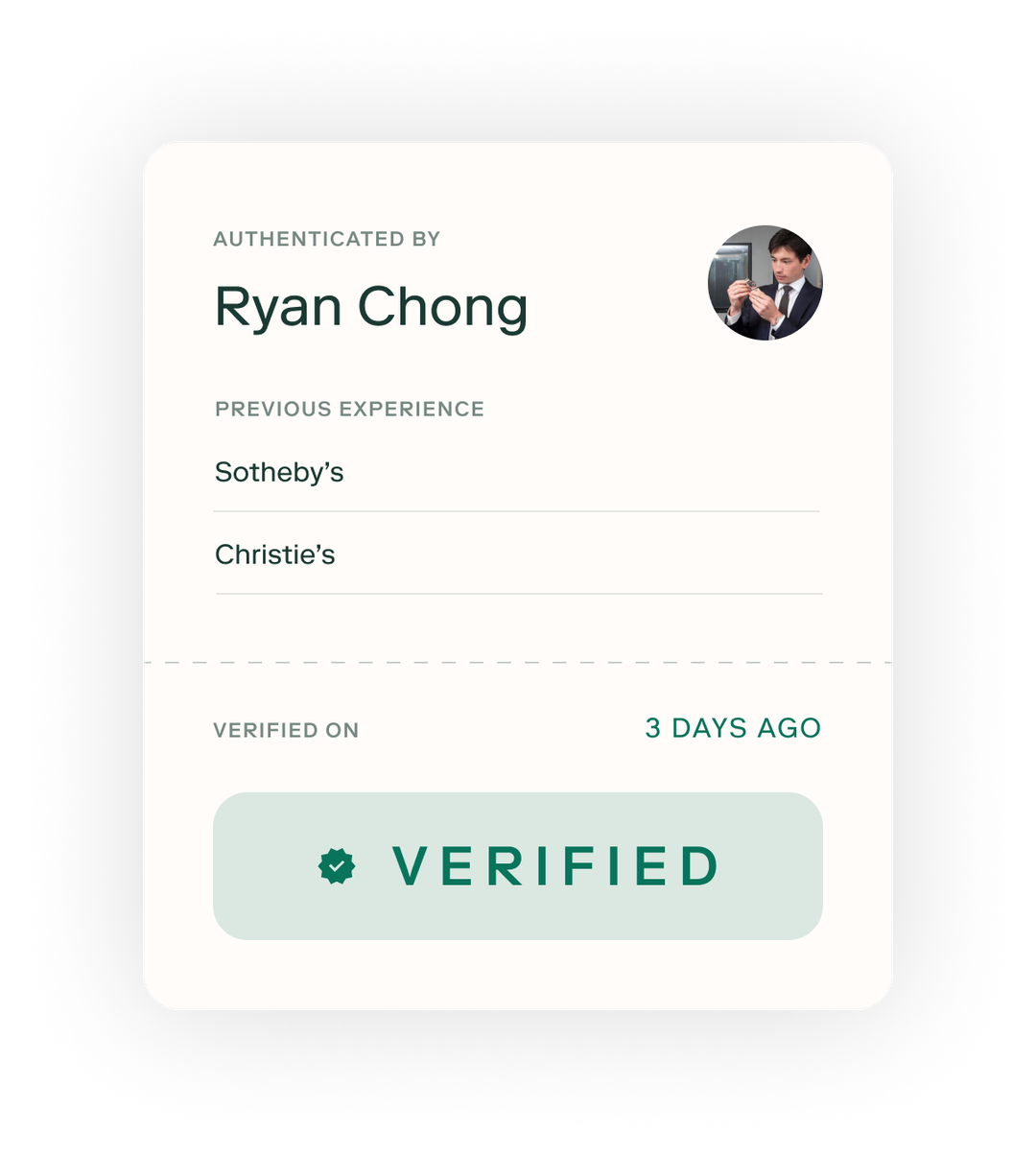Click the dashed divider line on card
Screen dimensions: 1036x1155
(518, 662)
